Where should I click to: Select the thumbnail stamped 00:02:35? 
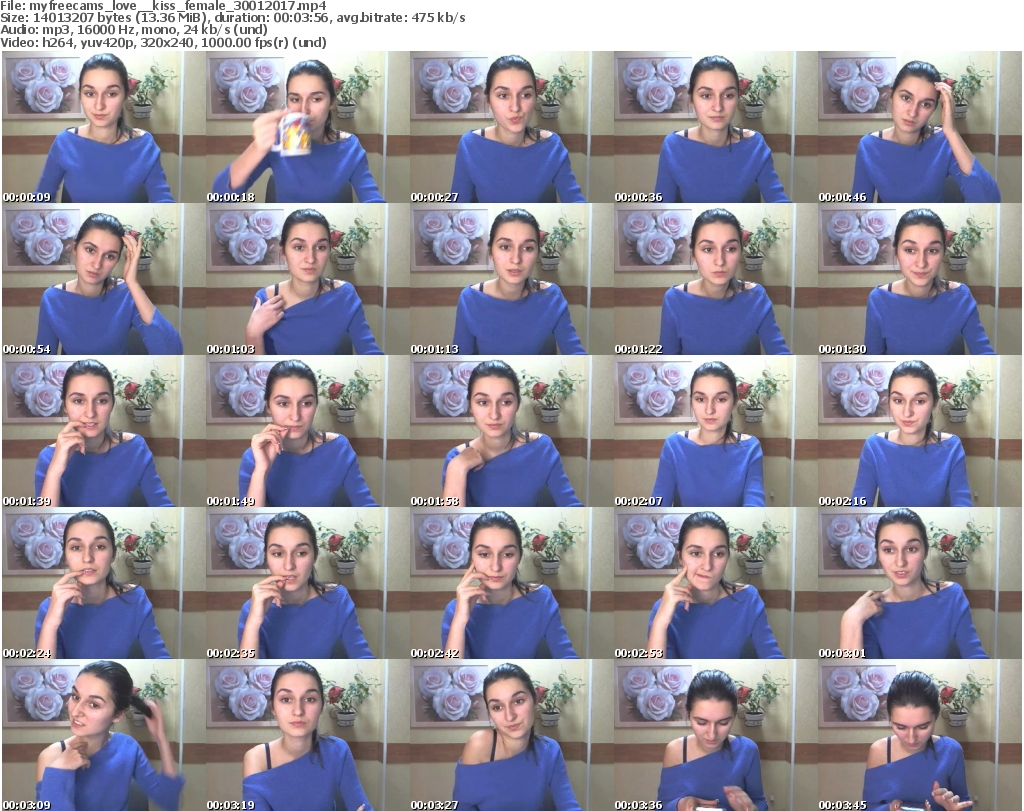[308, 583]
